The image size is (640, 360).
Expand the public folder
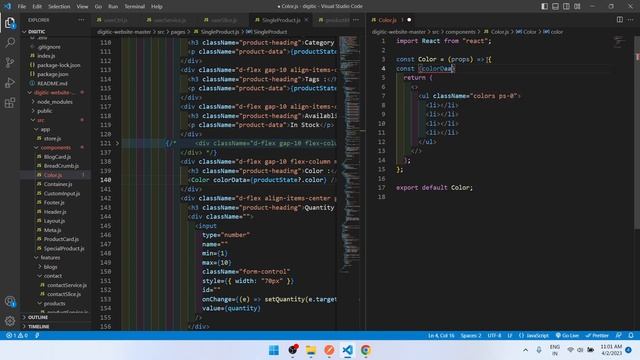pyautogui.click(x=45, y=111)
